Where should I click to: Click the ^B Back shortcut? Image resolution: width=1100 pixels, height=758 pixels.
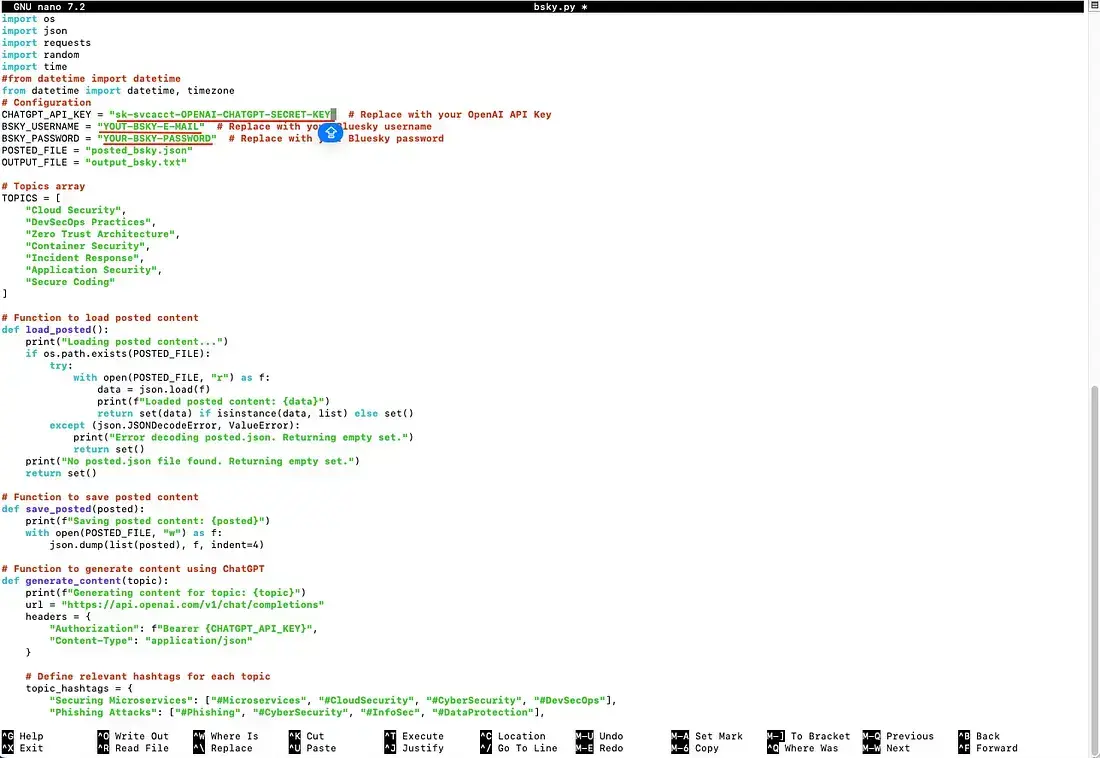point(979,736)
